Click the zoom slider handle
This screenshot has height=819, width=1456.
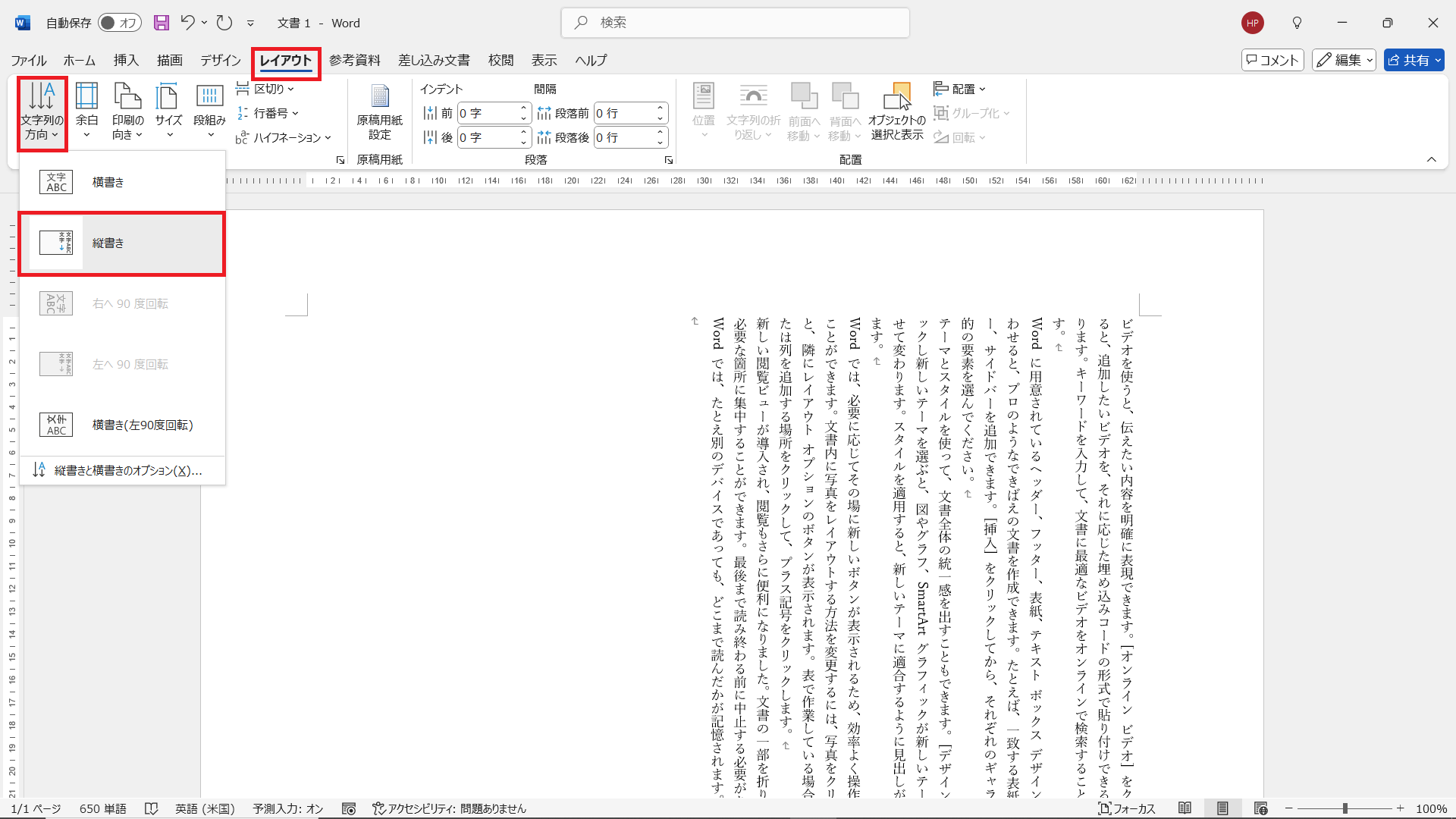[x=1345, y=808]
